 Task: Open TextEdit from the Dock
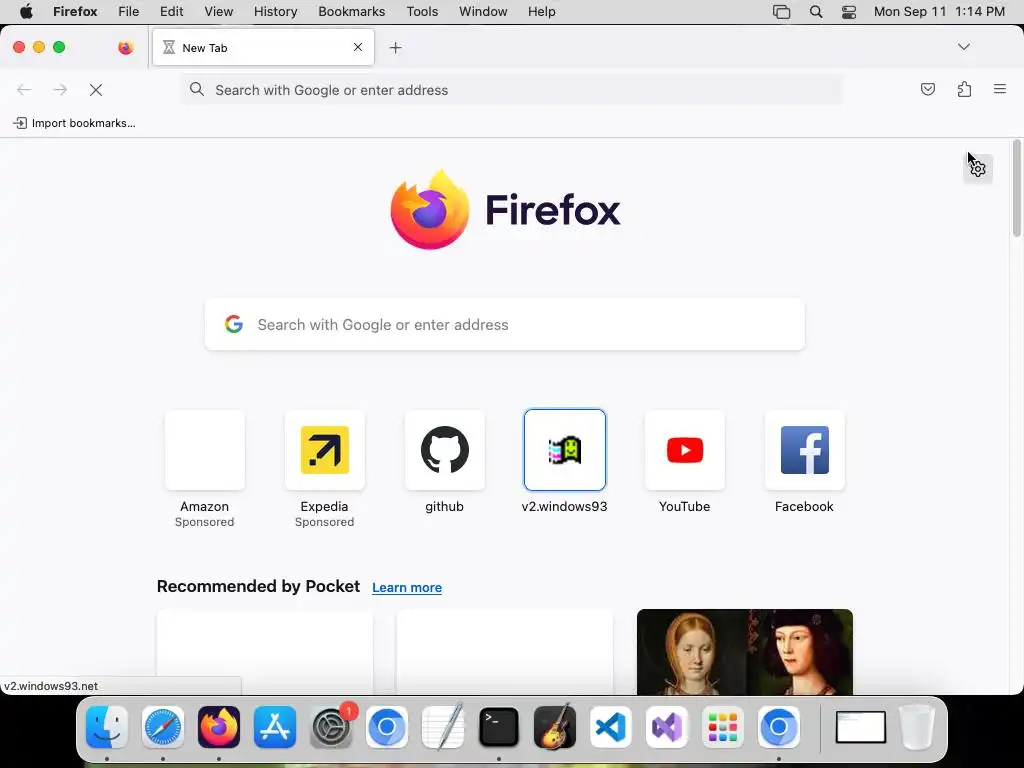[x=443, y=727]
